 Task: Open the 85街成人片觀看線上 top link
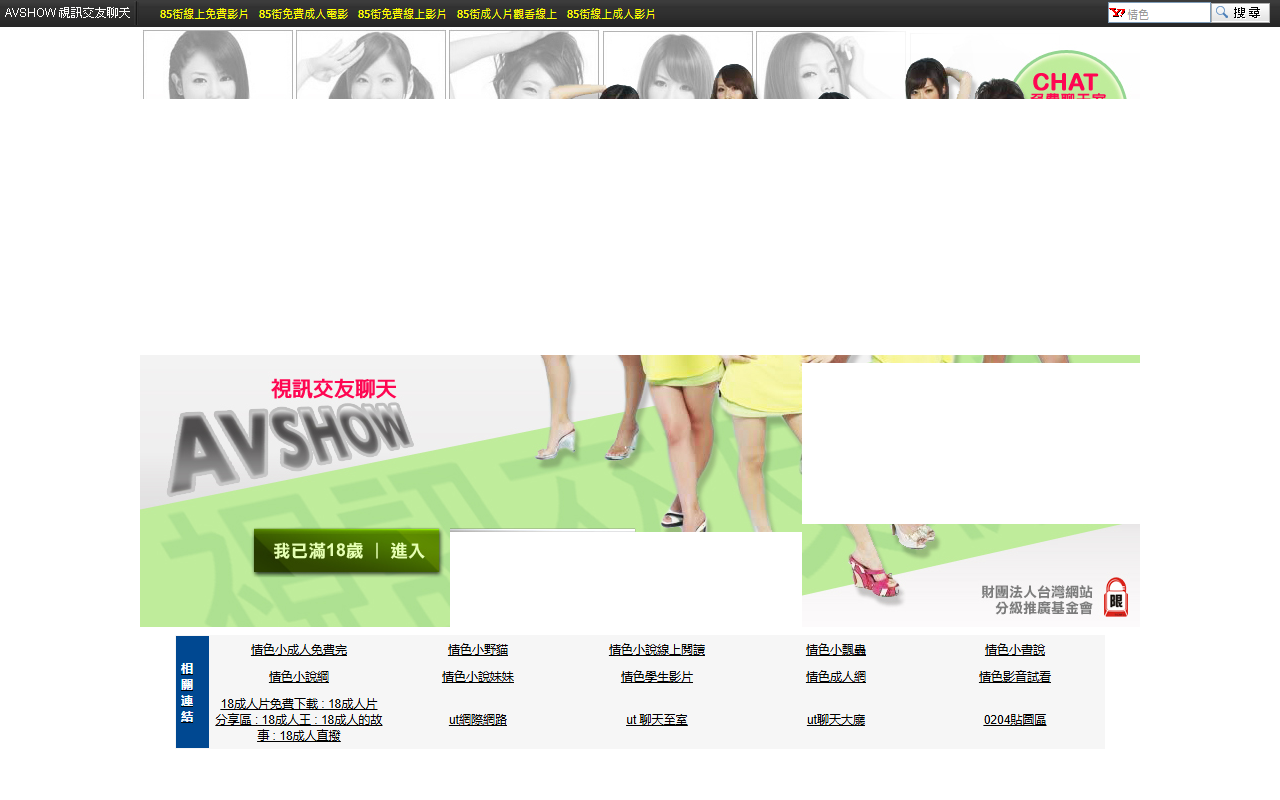506,14
